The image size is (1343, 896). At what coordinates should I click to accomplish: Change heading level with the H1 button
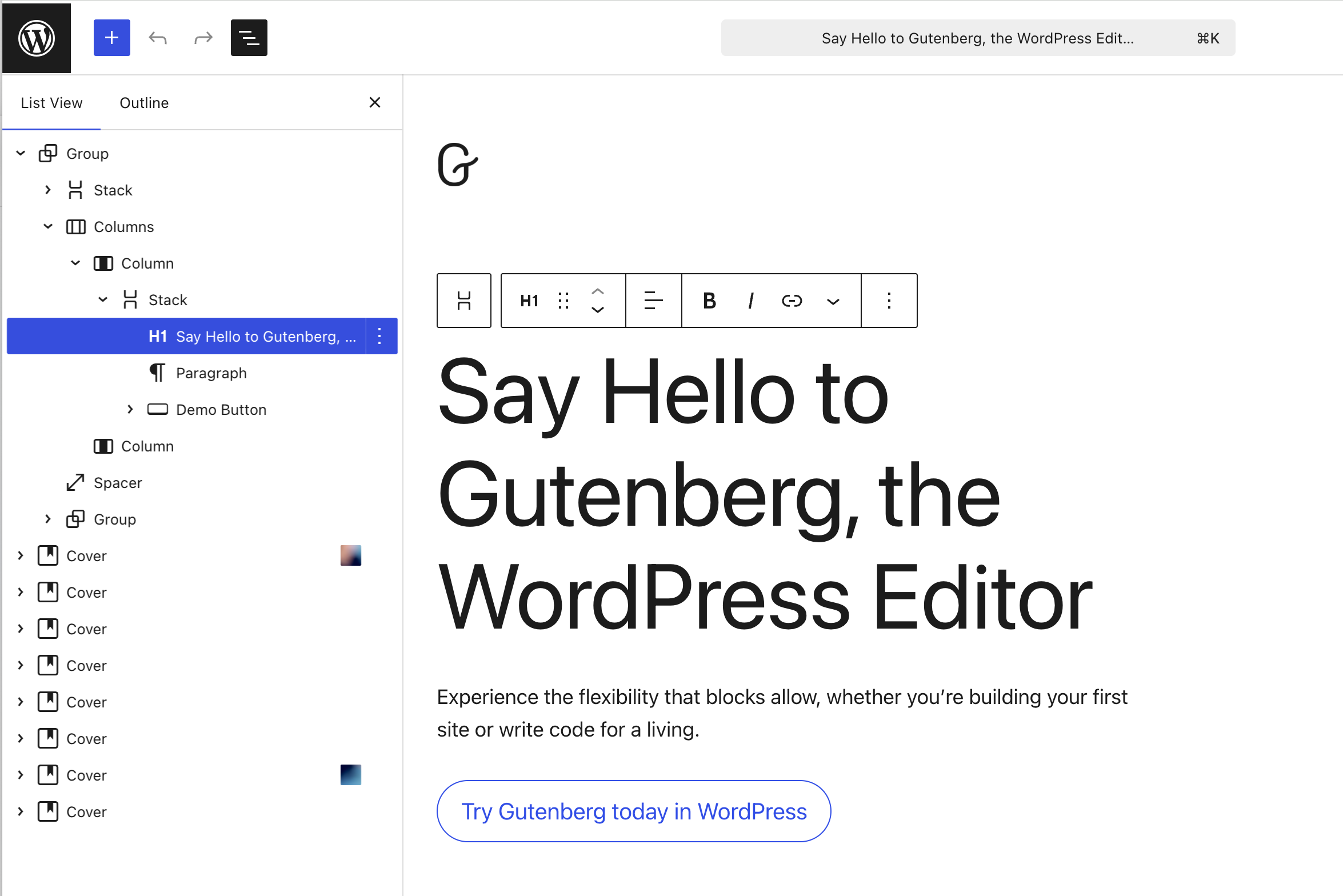point(529,301)
